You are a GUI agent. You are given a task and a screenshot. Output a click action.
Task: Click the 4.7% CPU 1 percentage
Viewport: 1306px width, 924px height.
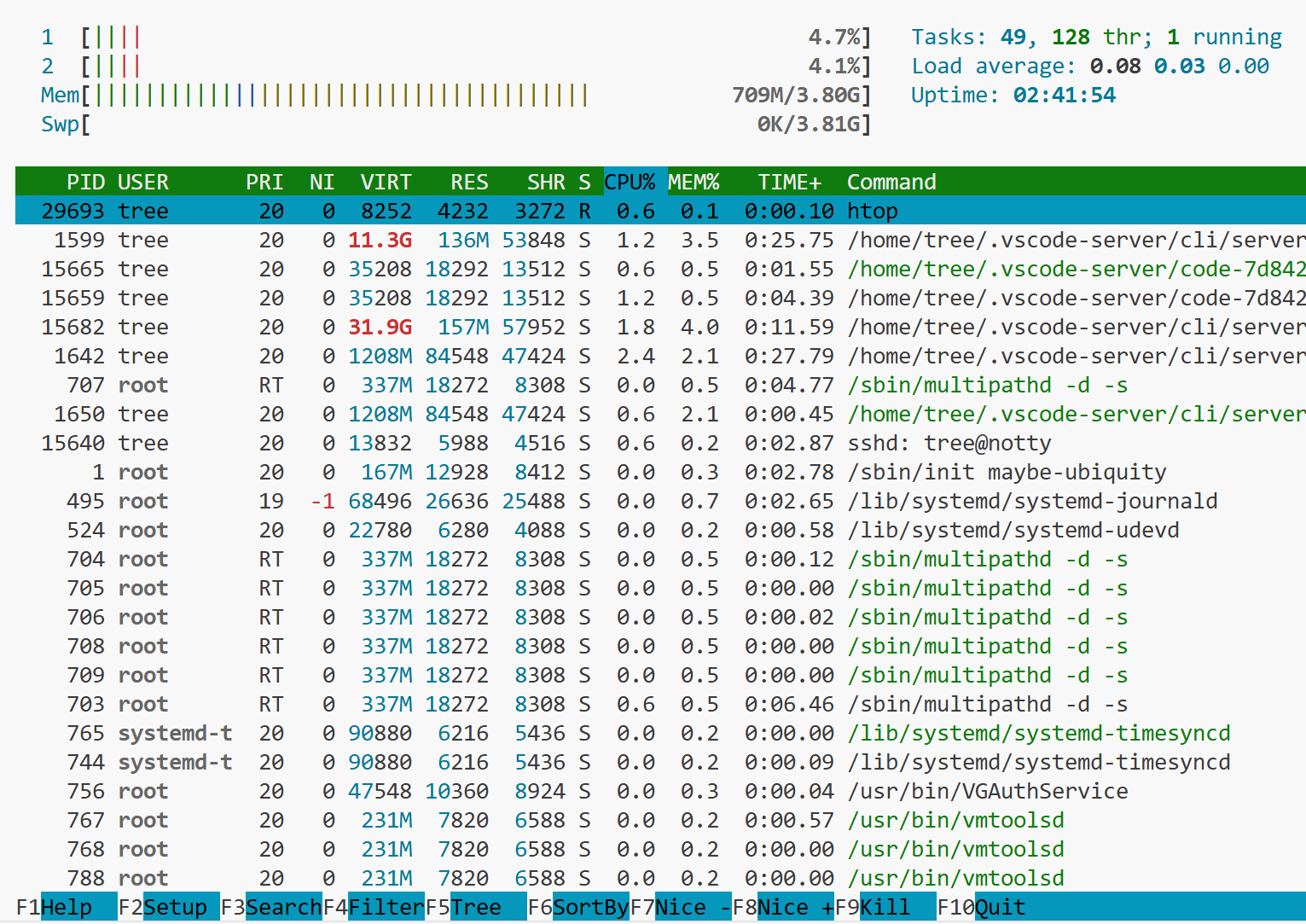pyautogui.click(x=834, y=38)
